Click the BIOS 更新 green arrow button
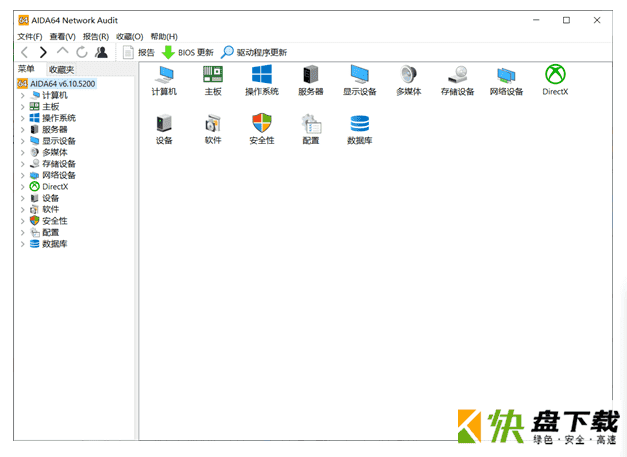 click(x=188, y=52)
